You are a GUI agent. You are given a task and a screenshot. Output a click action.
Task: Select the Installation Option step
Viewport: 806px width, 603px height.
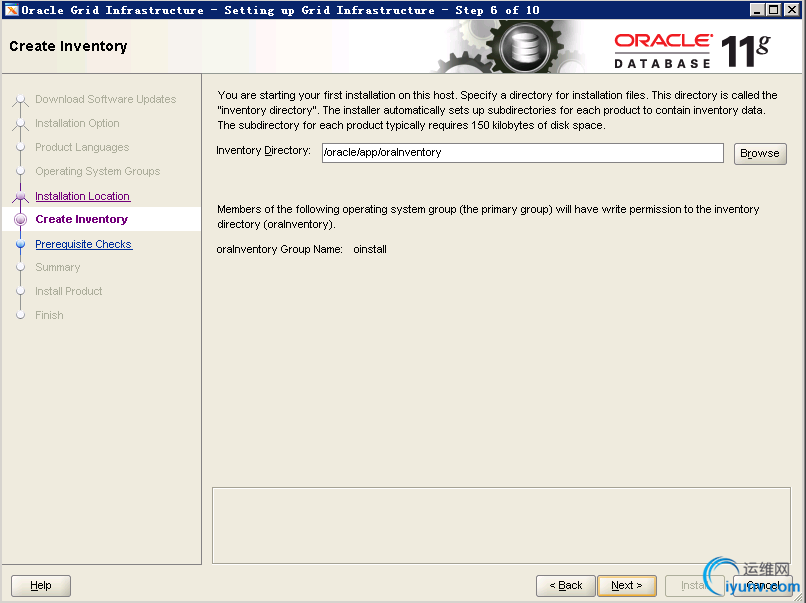(x=77, y=123)
